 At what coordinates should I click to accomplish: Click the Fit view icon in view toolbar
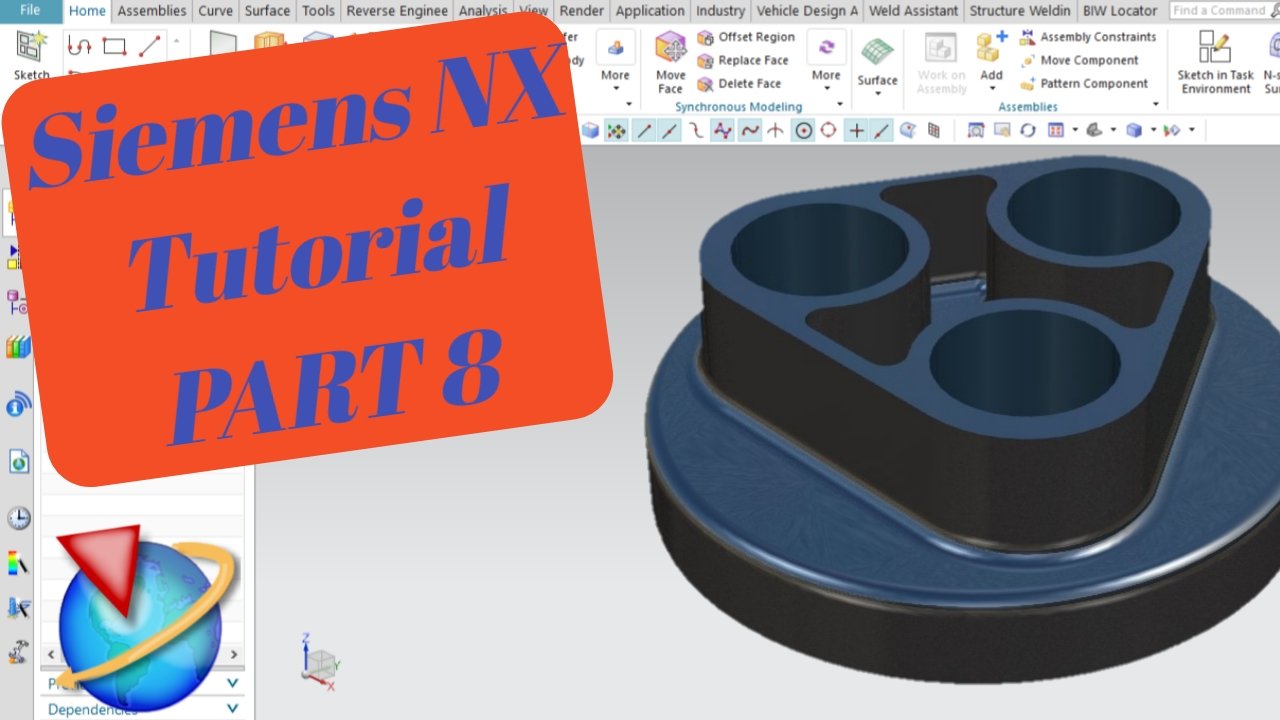[x=976, y=130]
